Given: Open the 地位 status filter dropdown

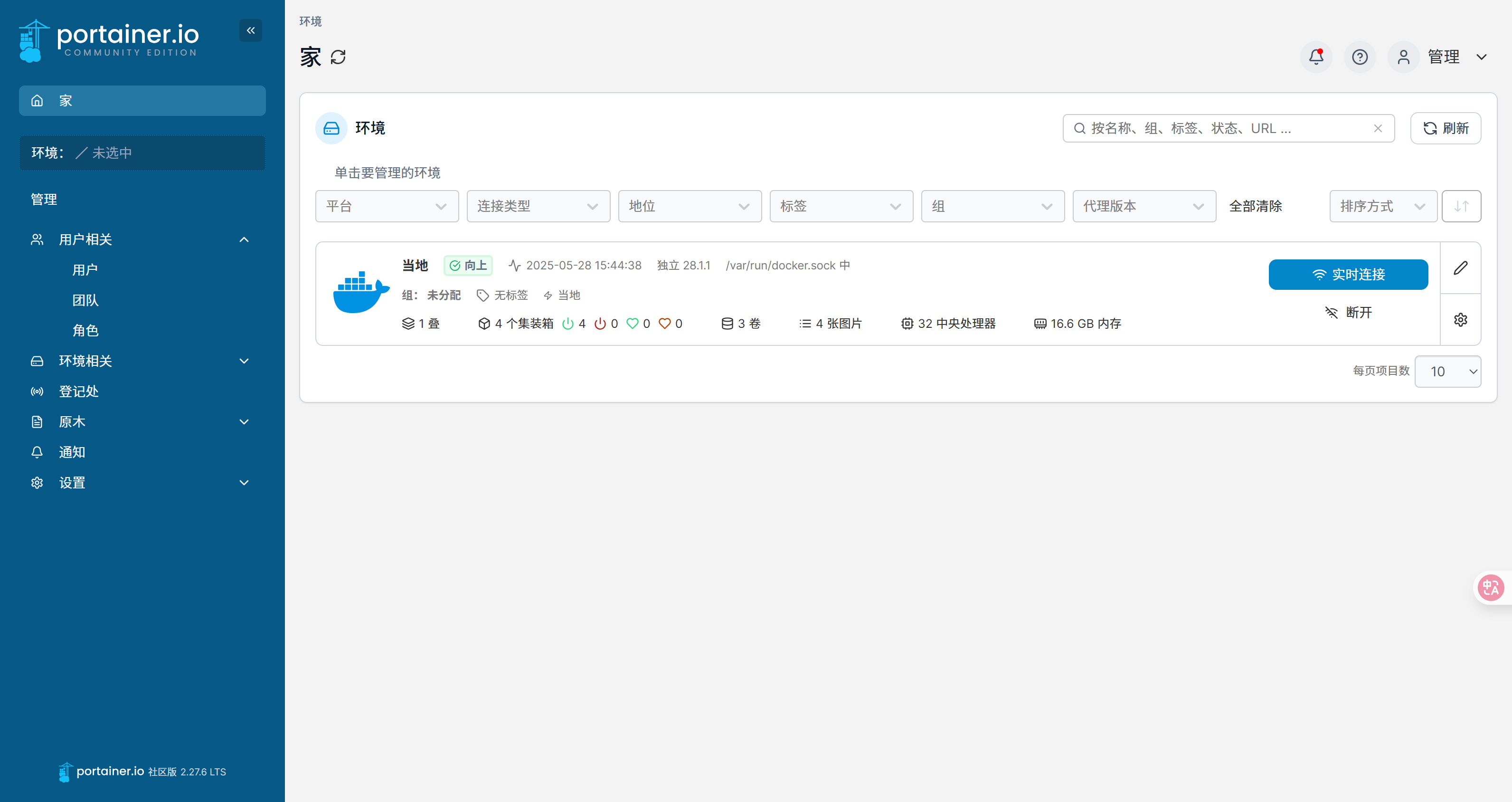Looking at the screenshot, I should pyautogui.click(x=690, y=206).
